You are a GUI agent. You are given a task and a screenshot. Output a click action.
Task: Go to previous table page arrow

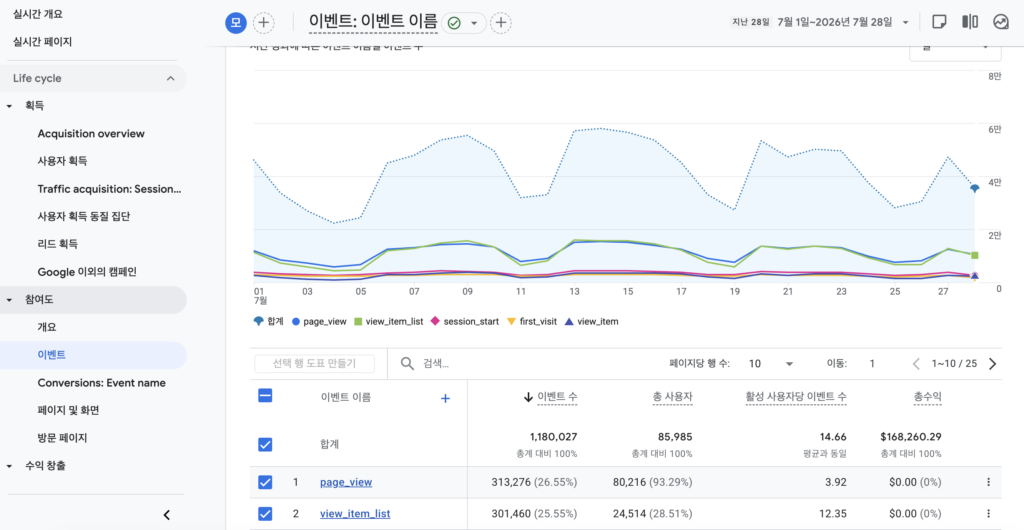click(916, 364)
